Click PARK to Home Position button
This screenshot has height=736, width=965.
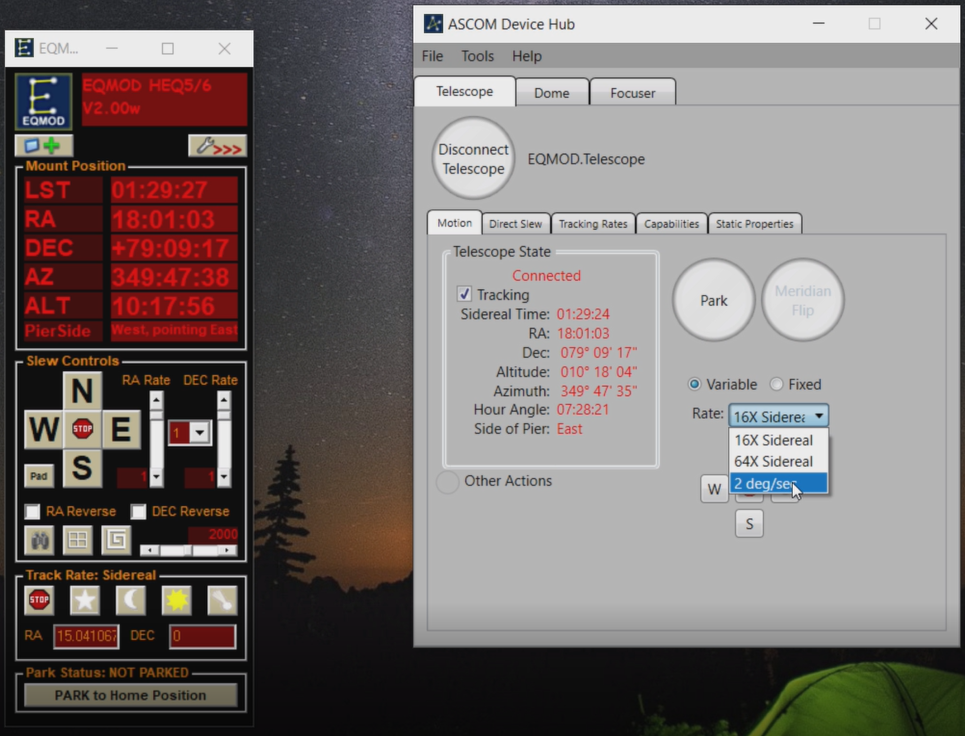130,695
